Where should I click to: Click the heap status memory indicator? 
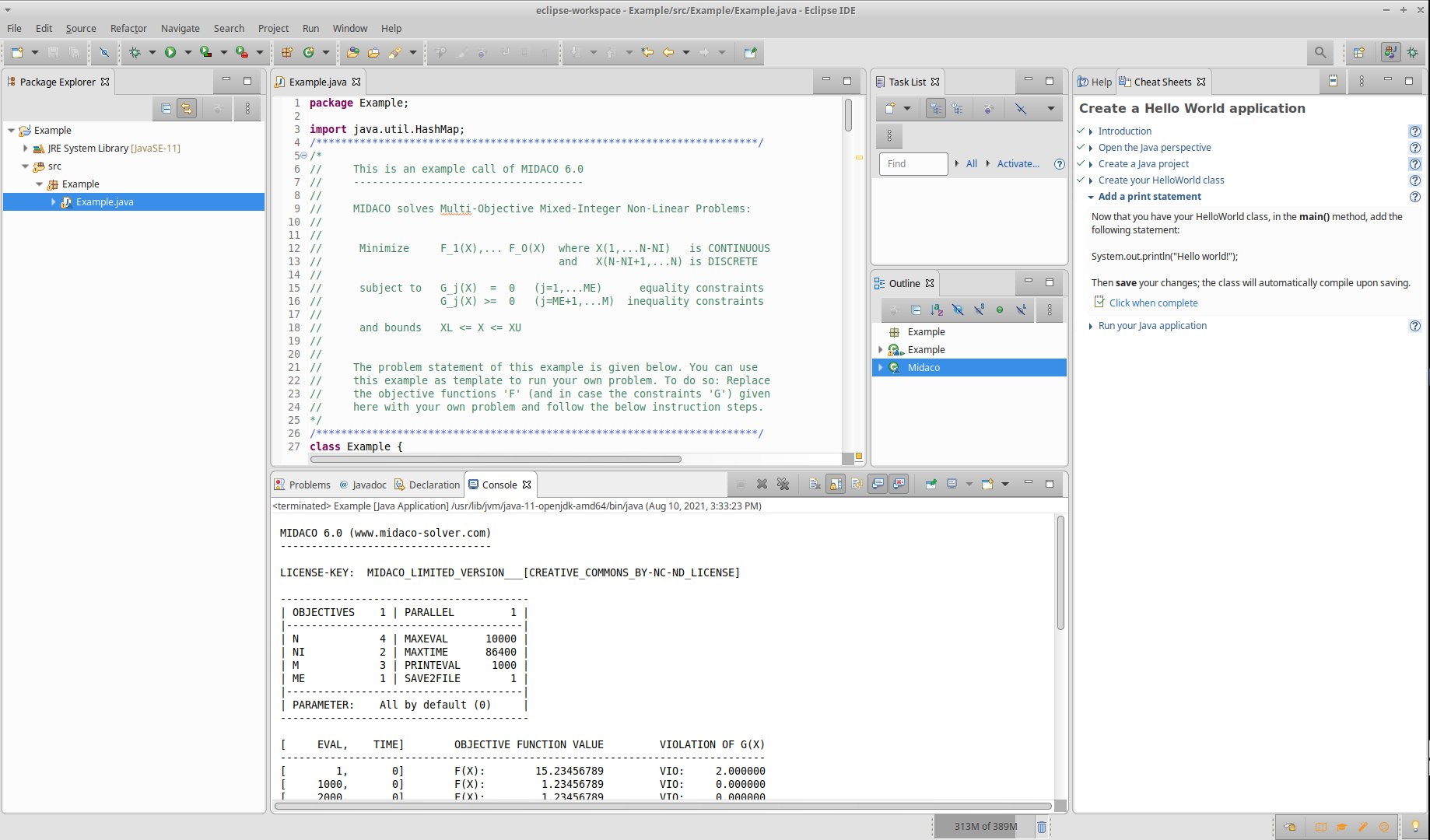point(983,827)
